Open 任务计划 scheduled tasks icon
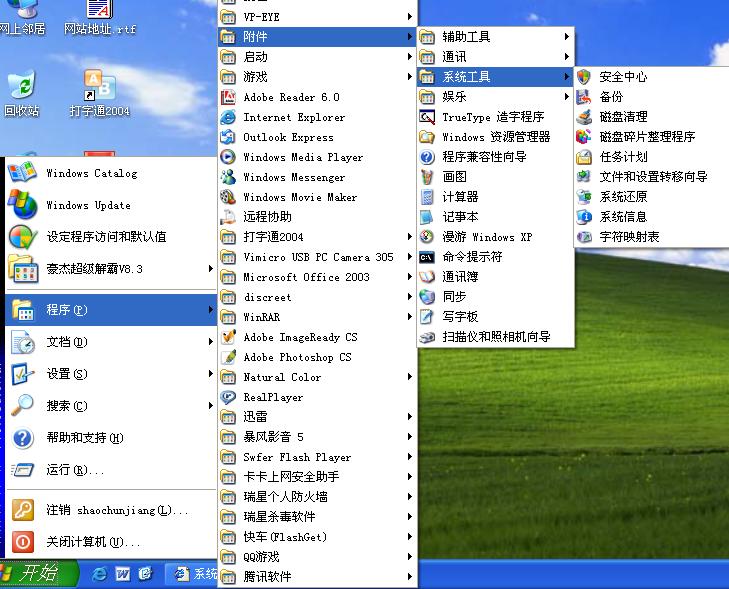Image resolution: width=729 pixels, height=589 pixels. pos(583,157)
